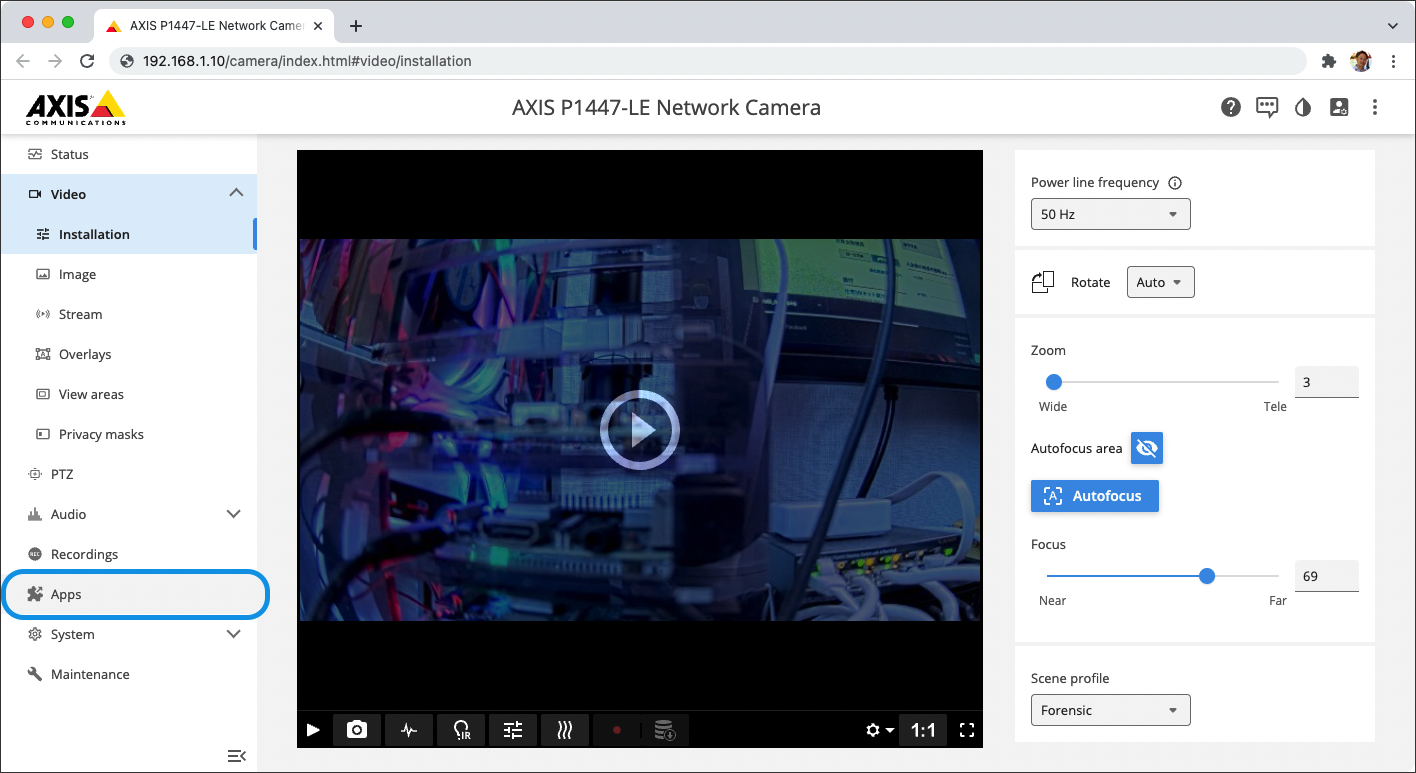Viewport: 1416px width, 773px height.
Task: Open the Overlays page
Action: click(128, 354)
